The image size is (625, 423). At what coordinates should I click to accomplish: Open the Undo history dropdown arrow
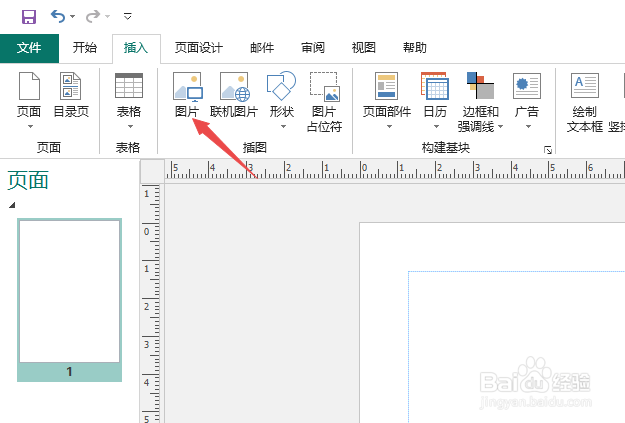[x=72, y=16]
